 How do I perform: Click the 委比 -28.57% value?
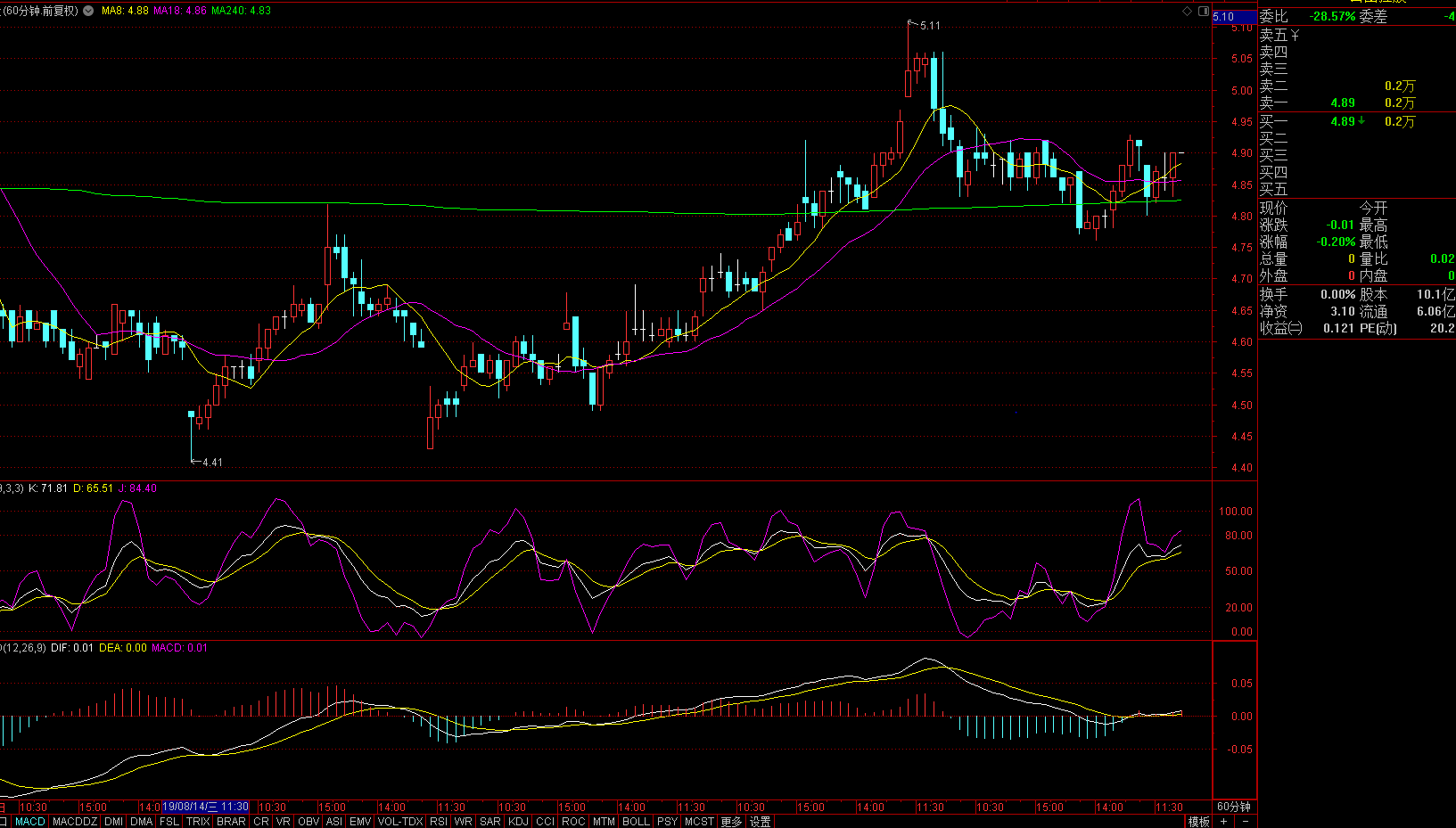click(x=1332, y=16)
